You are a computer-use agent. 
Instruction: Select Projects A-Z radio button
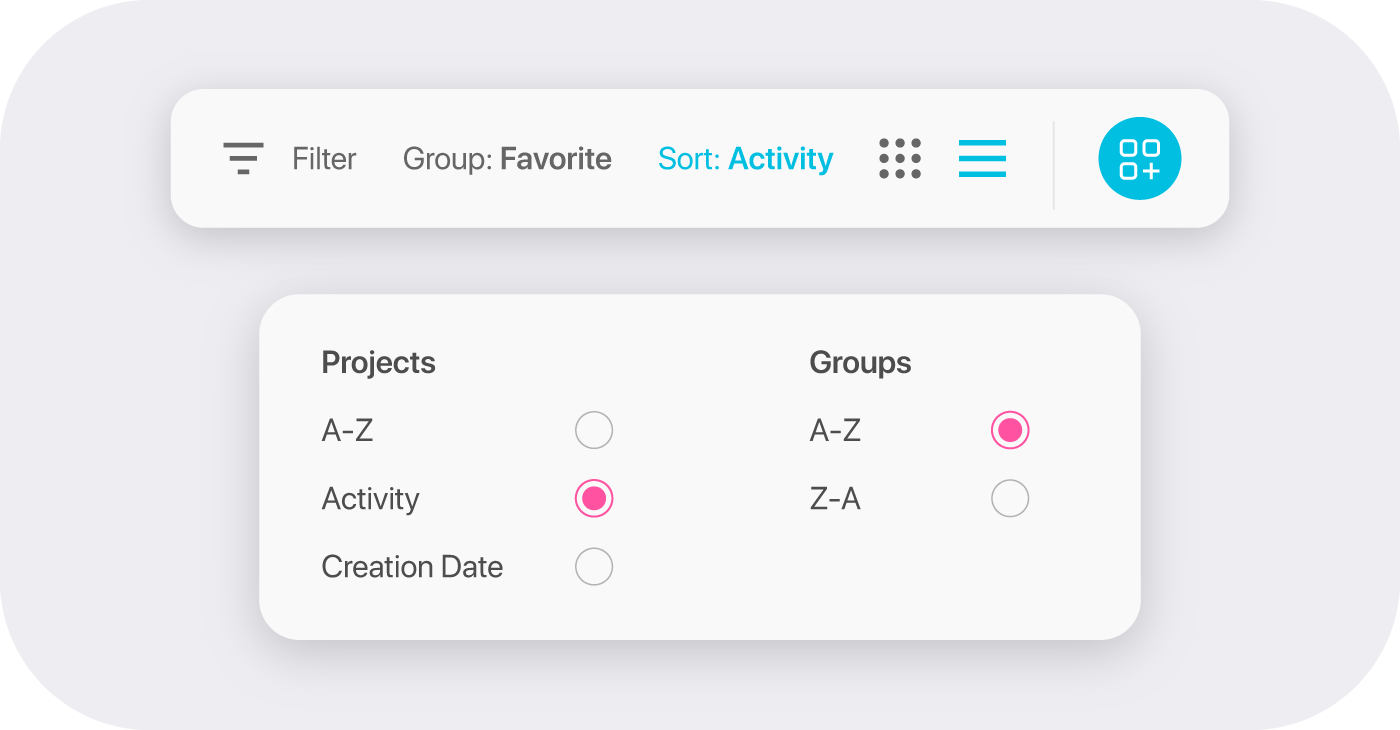tap(594, 431)
